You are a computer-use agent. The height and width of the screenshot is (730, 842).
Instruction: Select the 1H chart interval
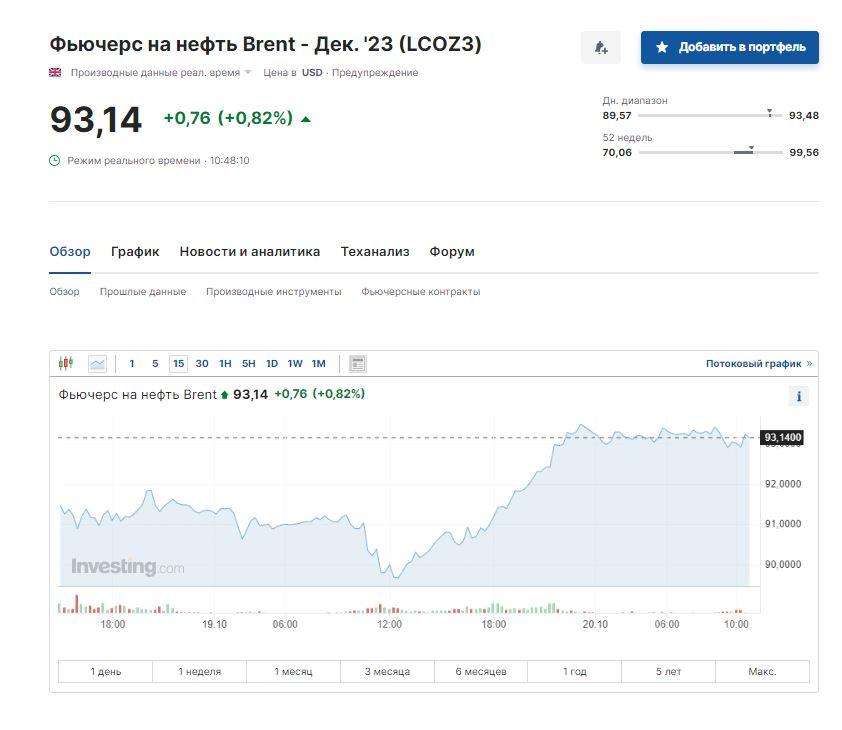tap(225, 364)
